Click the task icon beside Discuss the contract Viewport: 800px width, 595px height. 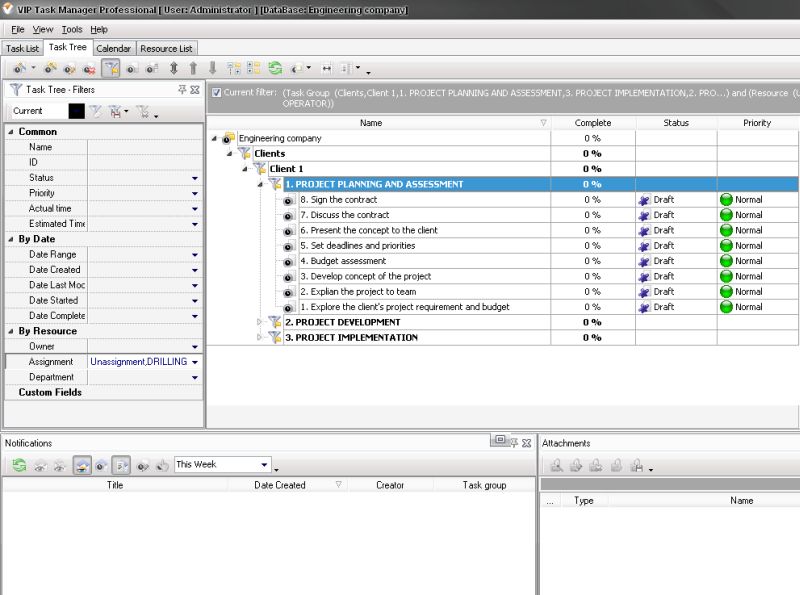[288, 216]
